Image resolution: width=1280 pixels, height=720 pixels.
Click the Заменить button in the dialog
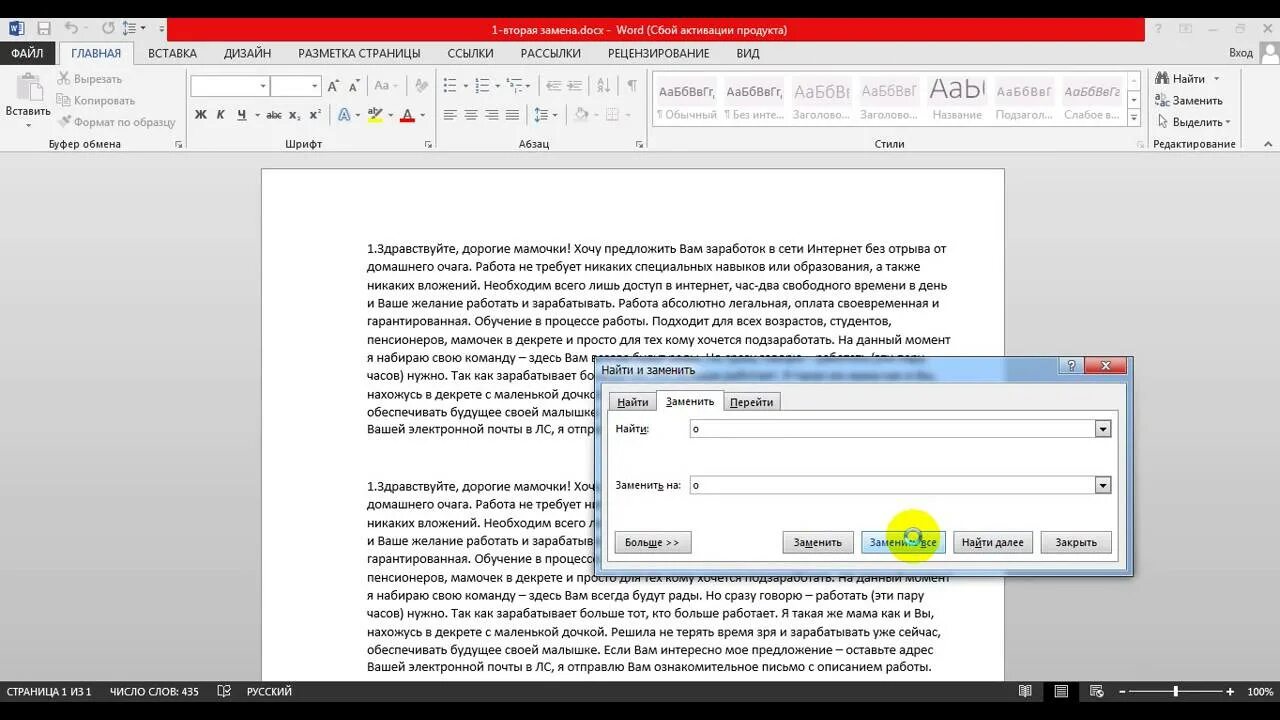[x=818, y=542]
